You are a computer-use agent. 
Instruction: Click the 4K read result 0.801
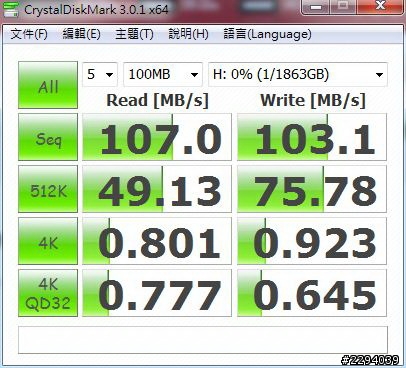(157, 241)
